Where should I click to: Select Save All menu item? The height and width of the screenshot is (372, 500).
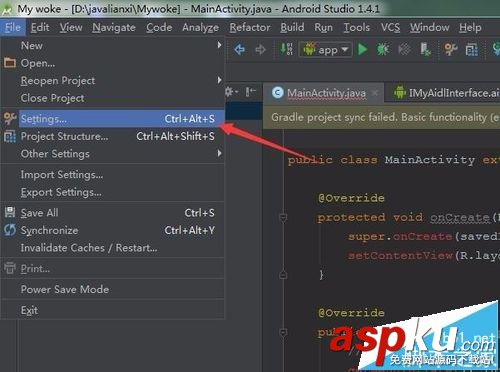[113, 213]
